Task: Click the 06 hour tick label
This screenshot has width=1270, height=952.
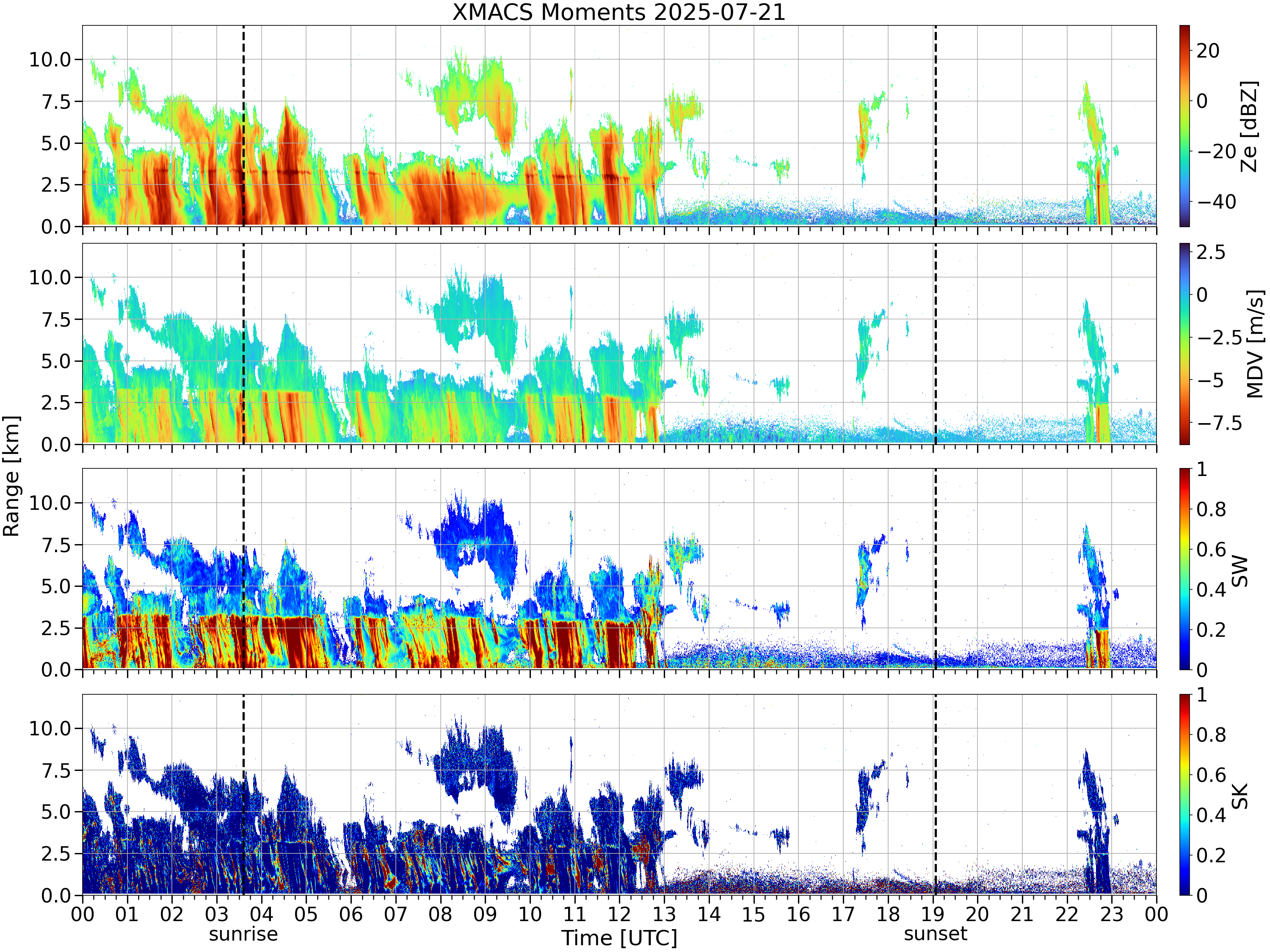Action: (351, 914)
